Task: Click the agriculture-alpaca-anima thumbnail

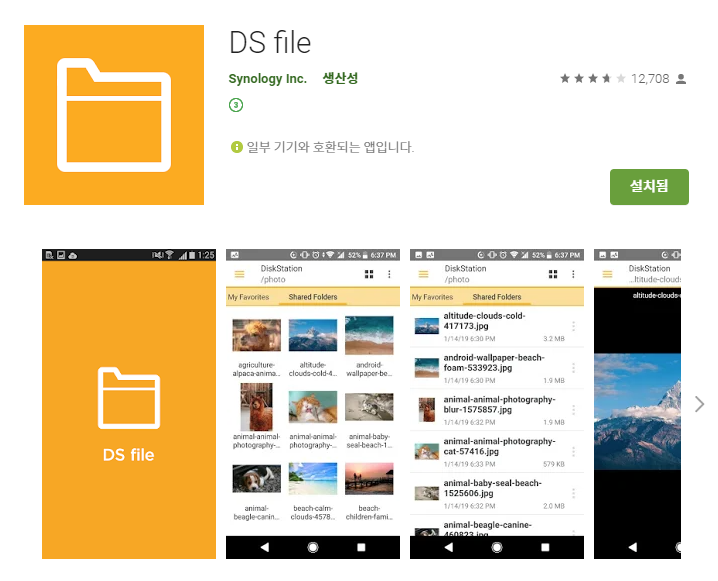Action: (x=256, y=335)
